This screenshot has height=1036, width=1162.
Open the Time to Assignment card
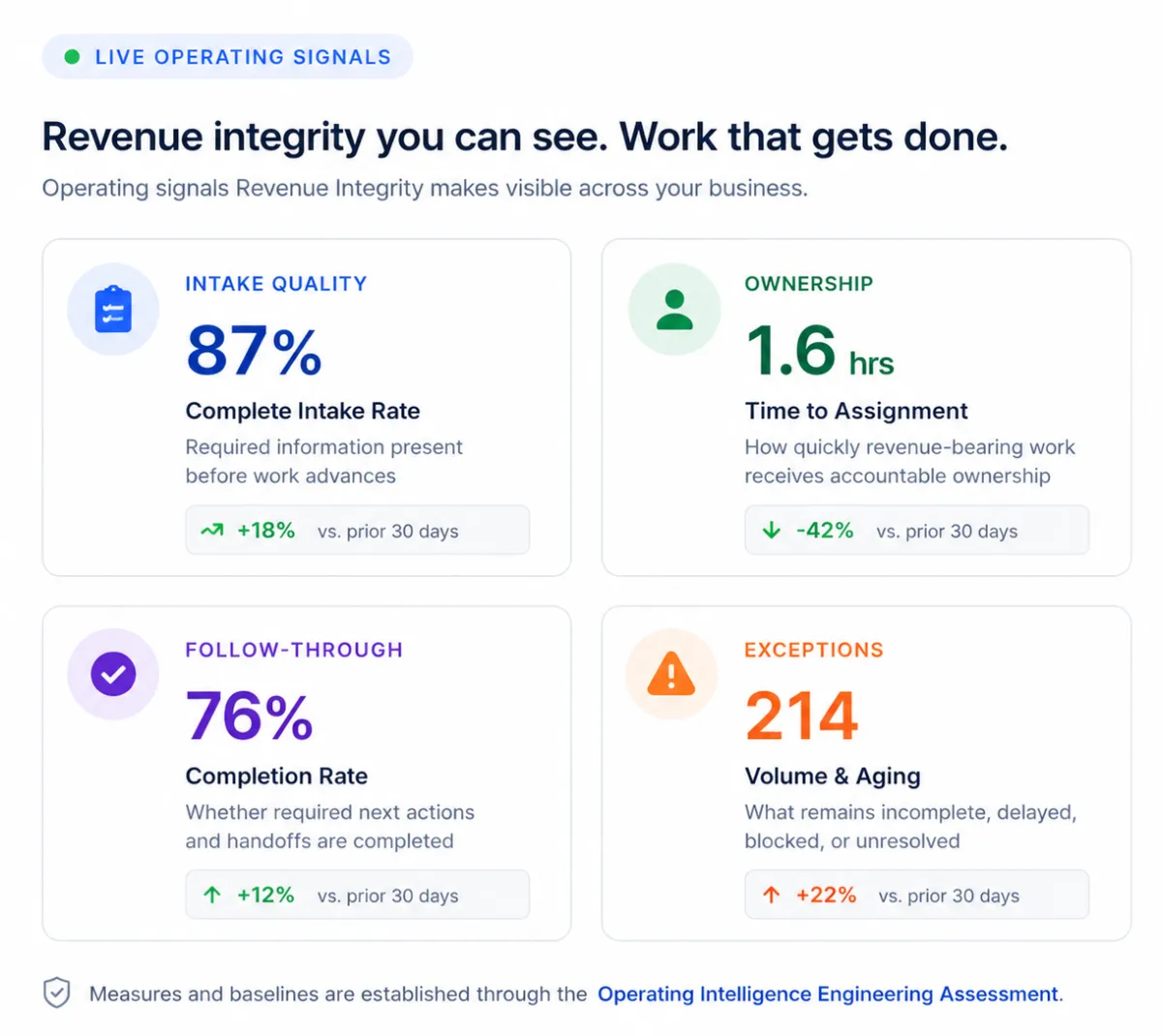tap(867, 408)
